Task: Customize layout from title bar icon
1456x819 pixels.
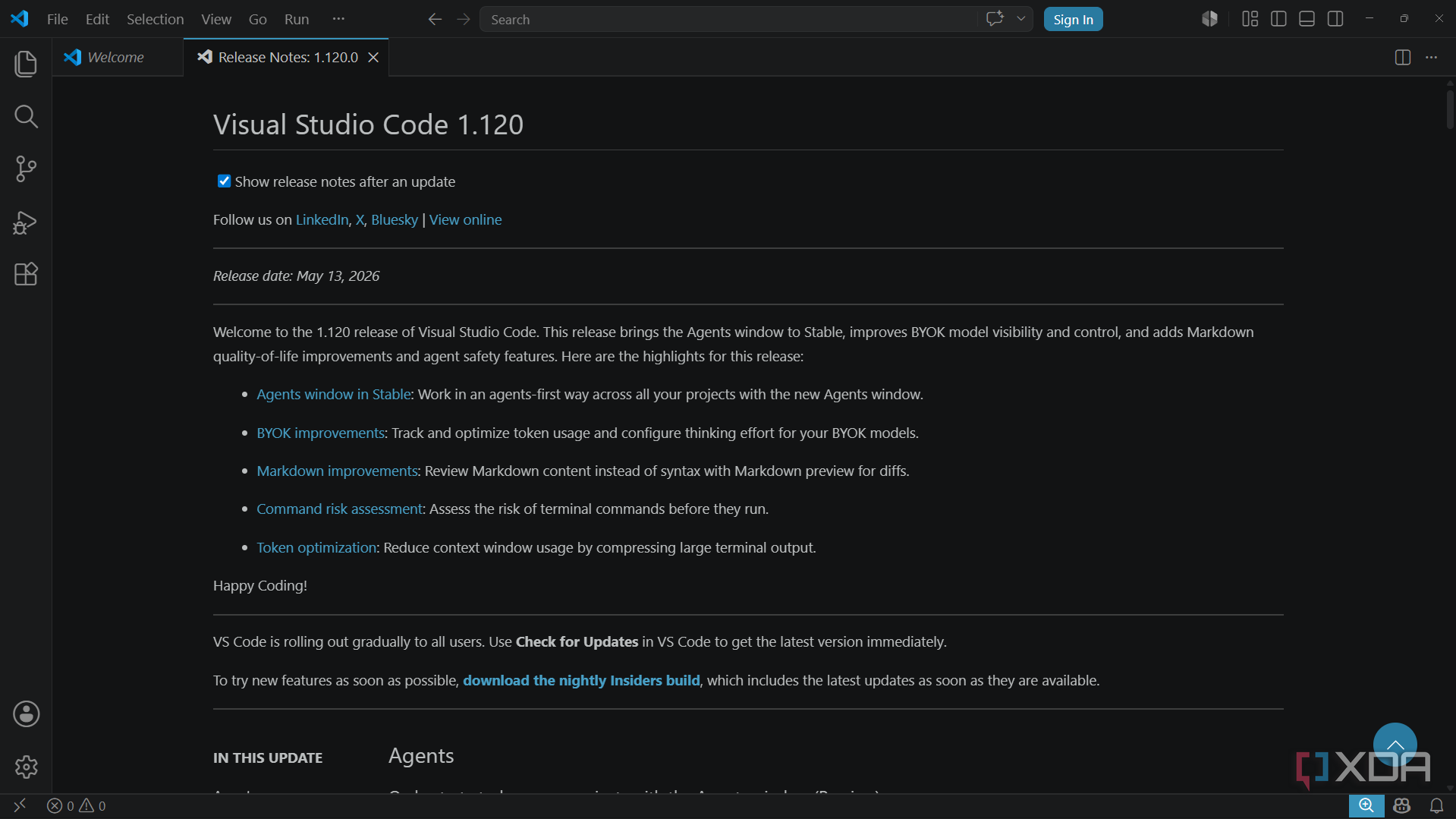Action: click(x=1250, y=19)
